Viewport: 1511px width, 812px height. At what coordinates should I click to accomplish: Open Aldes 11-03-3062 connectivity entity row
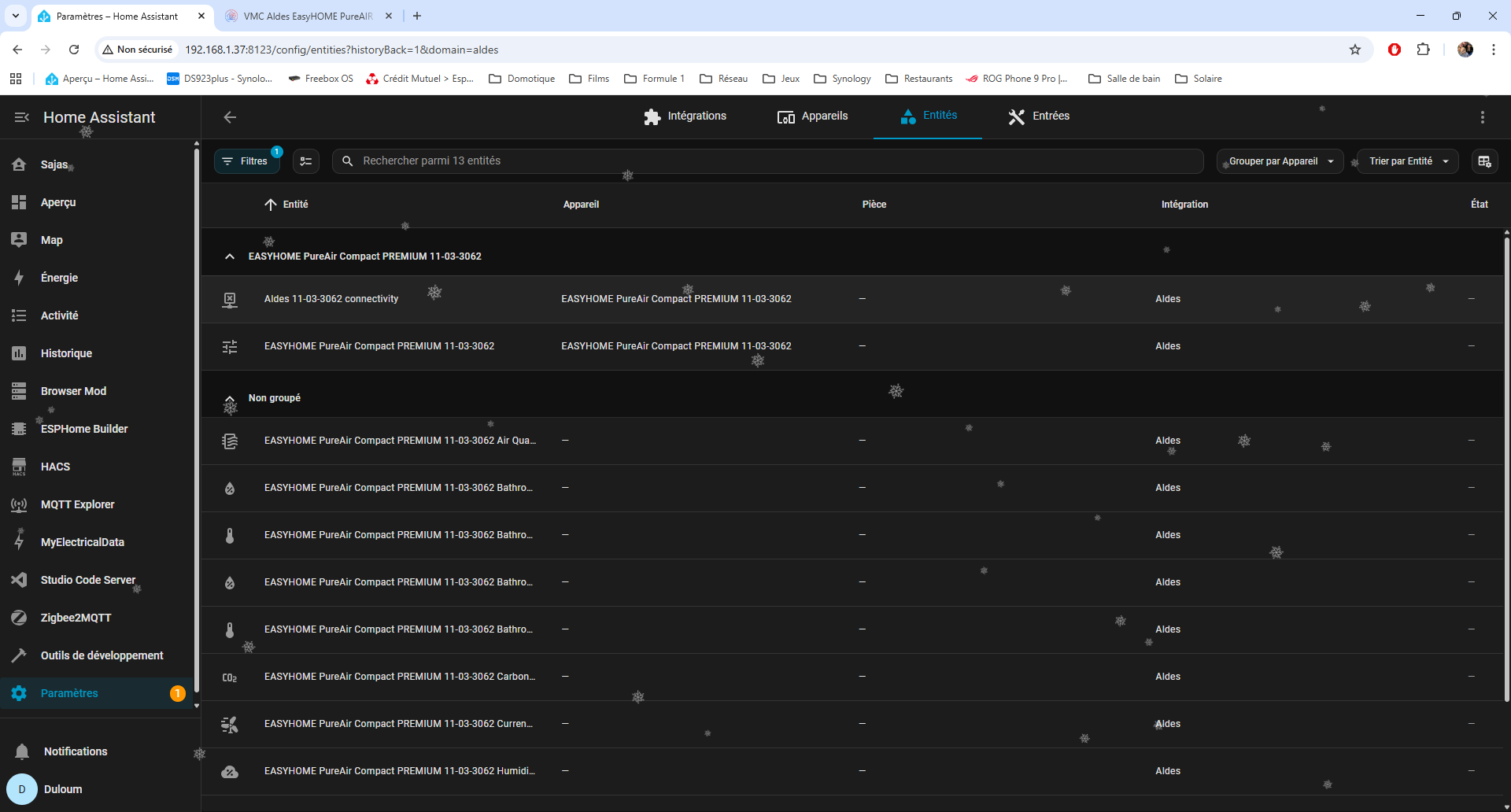(852, 299)
